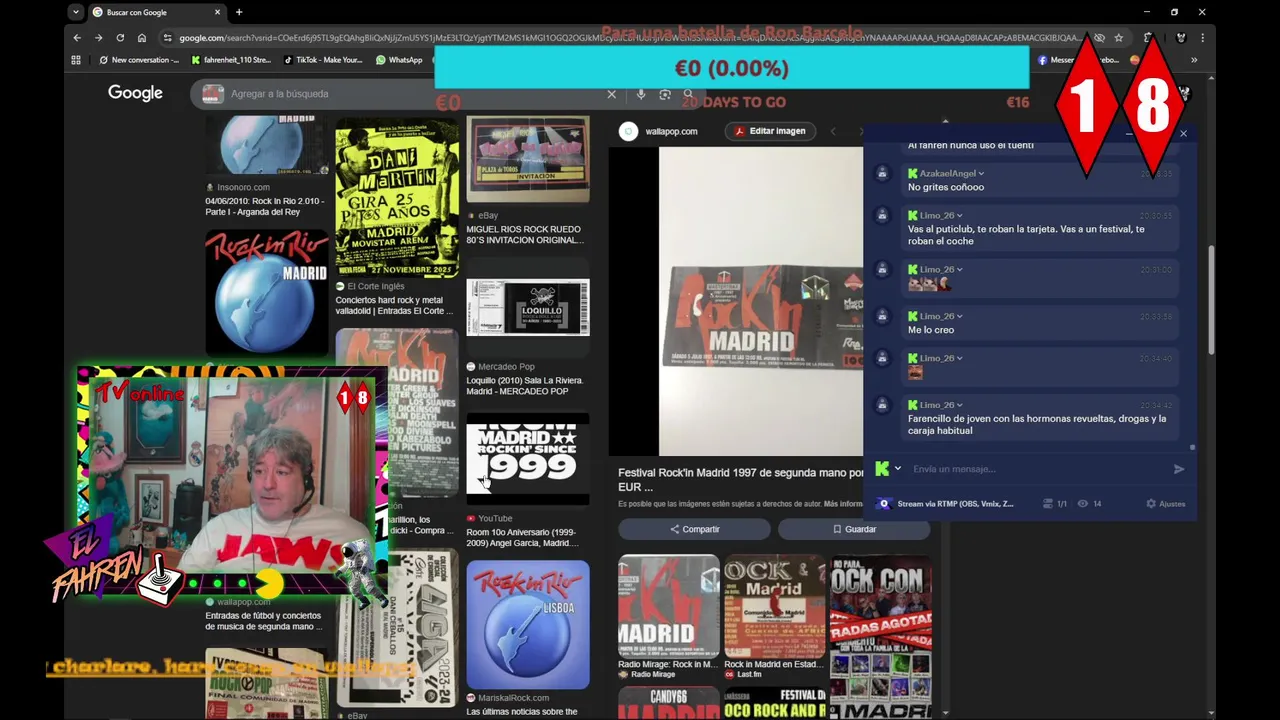Viewport: 1280px width, 720px height.
Task: Send chat message with the arrow icon
Action: tap(1179, 469)
